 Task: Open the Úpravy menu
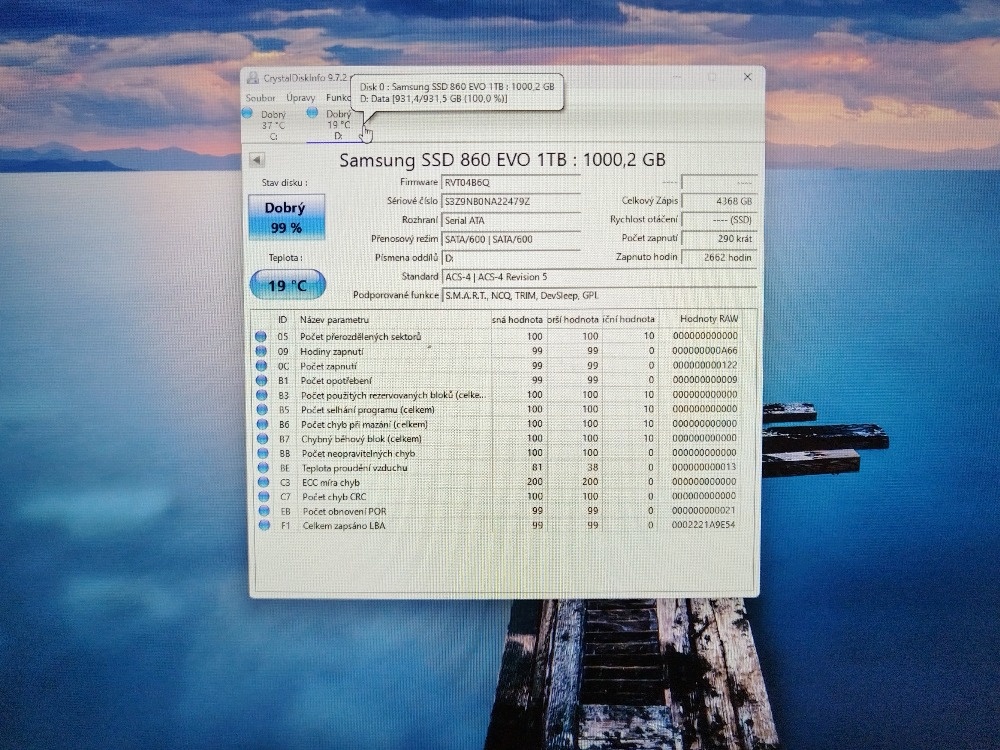pos(300,98)
